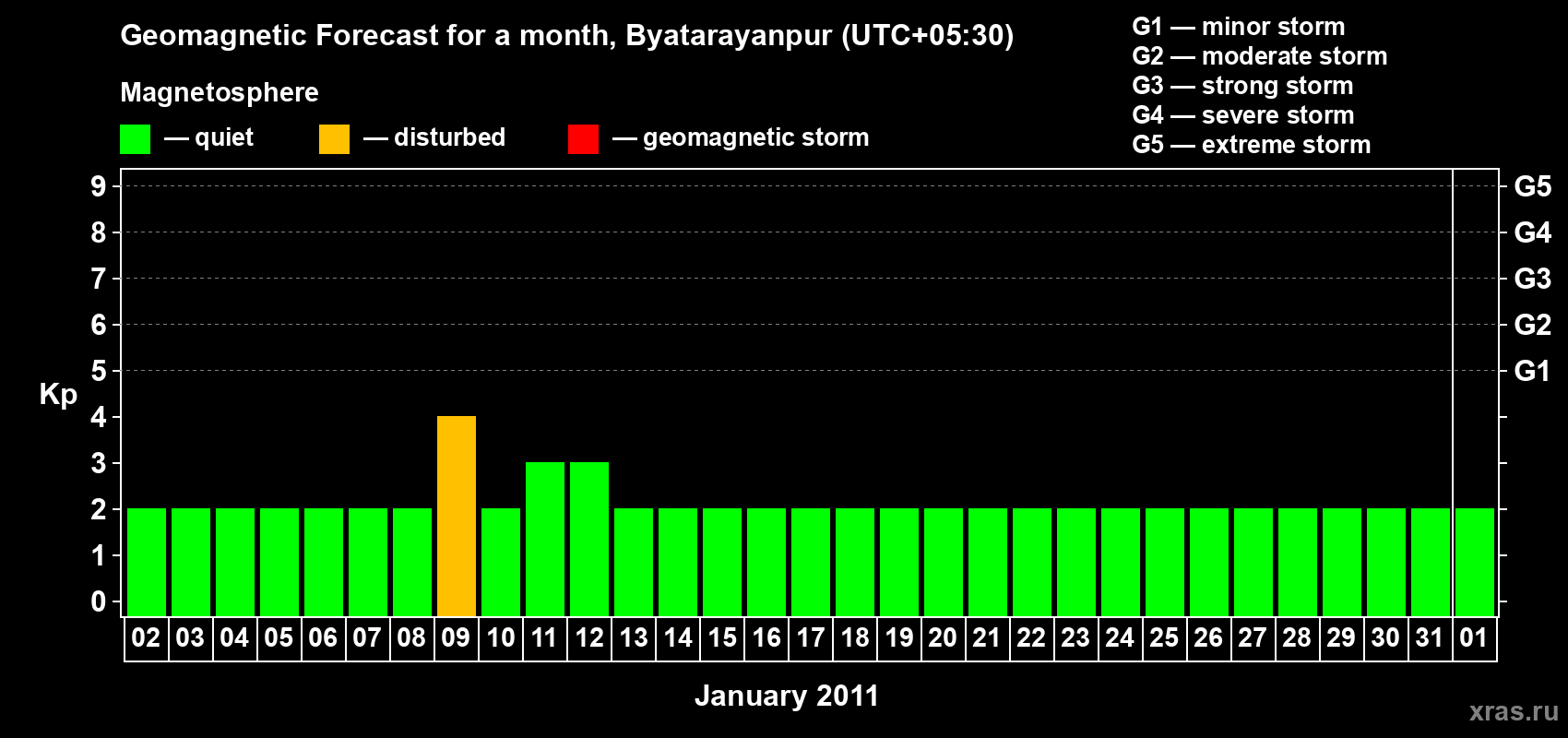This screenshot has width=1568, height=738.
Task: Select the green bar for day 11
Action: click(x=545, y=539)
